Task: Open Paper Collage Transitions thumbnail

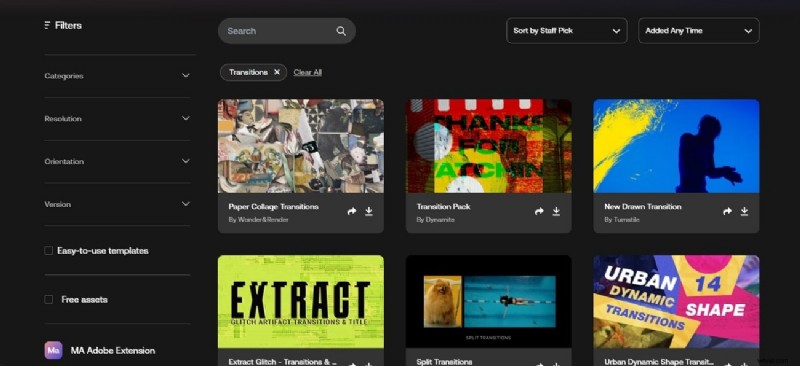Action: (x=301, y=146)
